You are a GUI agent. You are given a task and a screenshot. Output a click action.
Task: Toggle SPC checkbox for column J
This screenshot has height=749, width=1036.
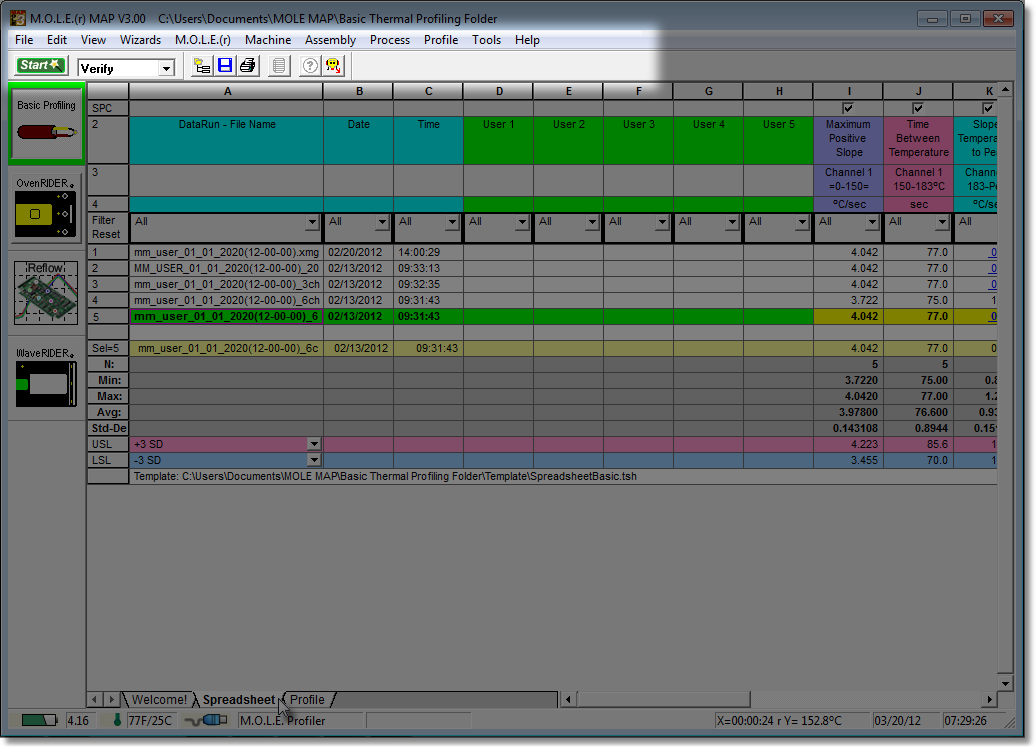(x=918, y=108)
